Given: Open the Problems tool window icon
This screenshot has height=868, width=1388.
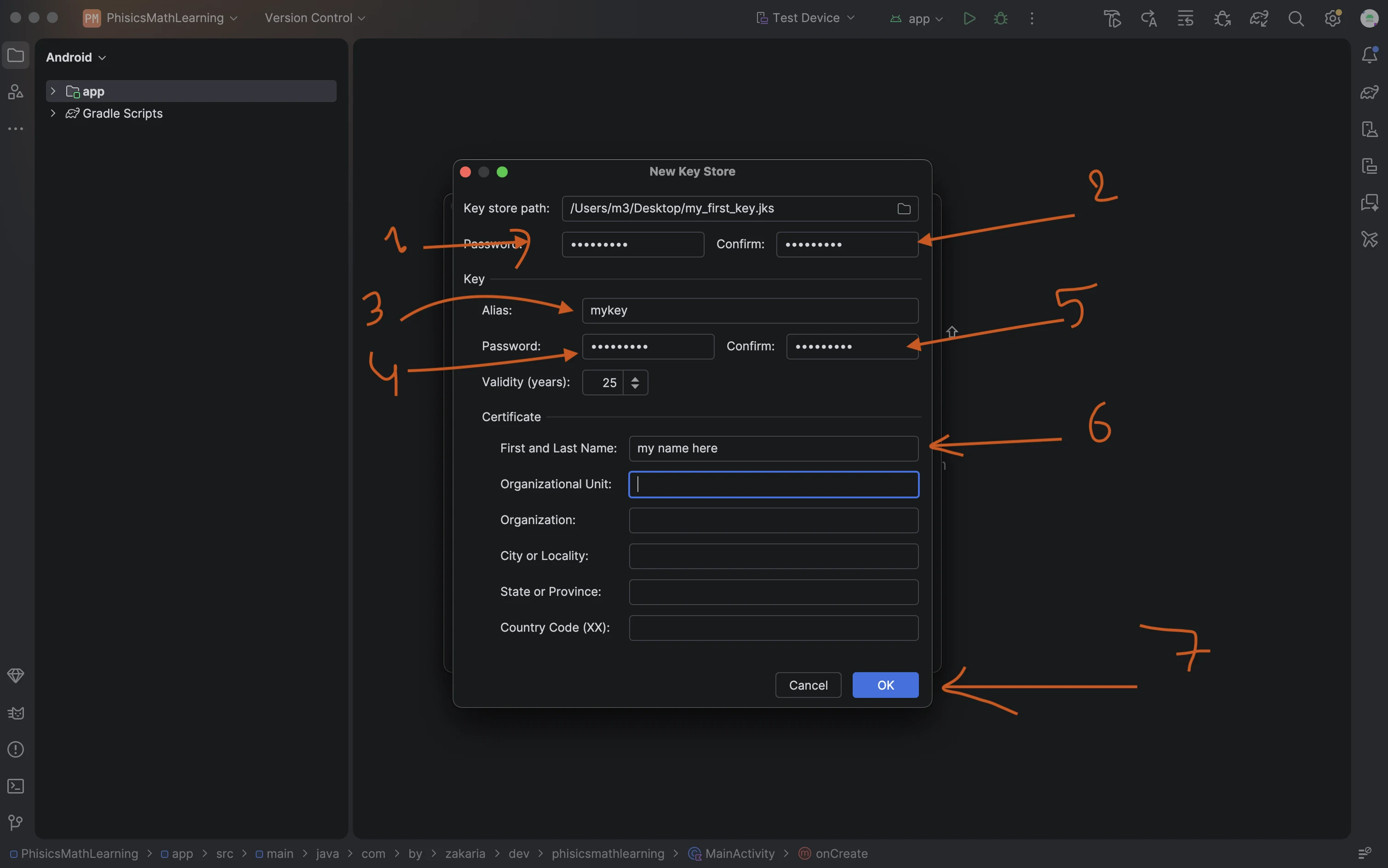Looking at the screenshot, I should (16, 749).
